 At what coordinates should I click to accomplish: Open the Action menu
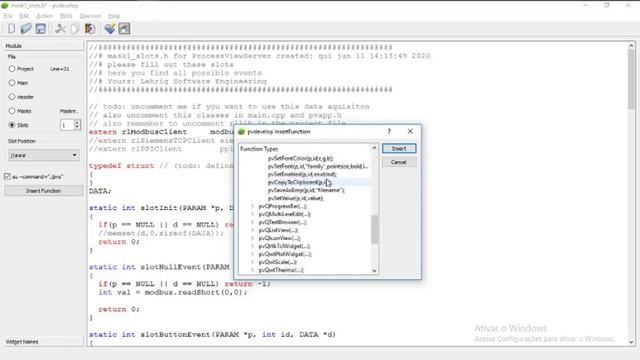[44, 16]
